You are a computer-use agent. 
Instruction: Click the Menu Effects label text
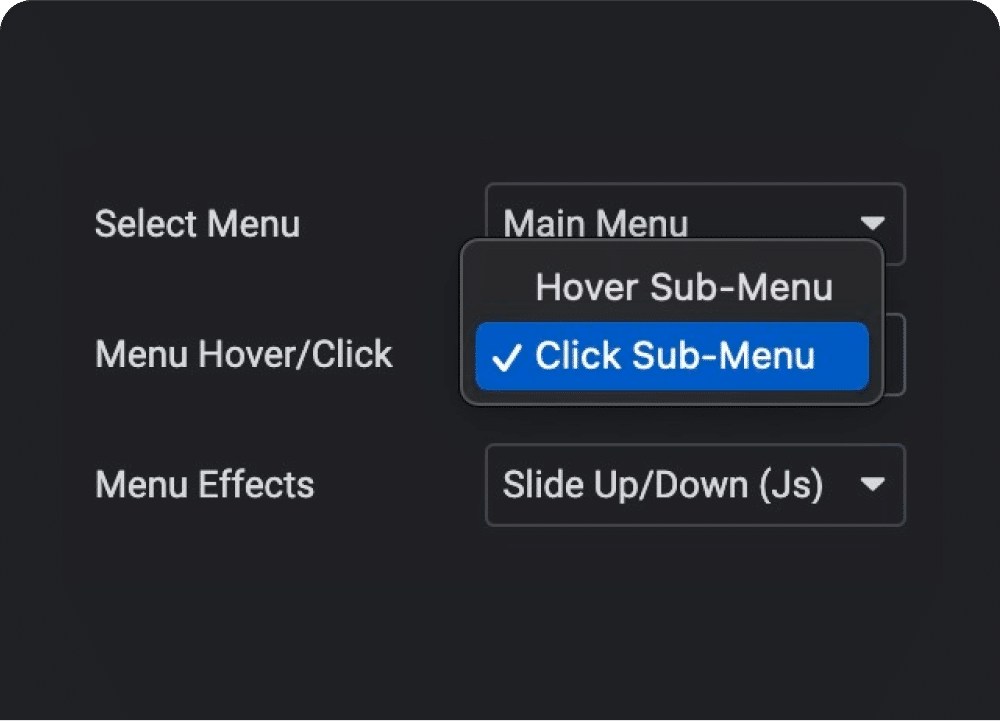[205, 484]
